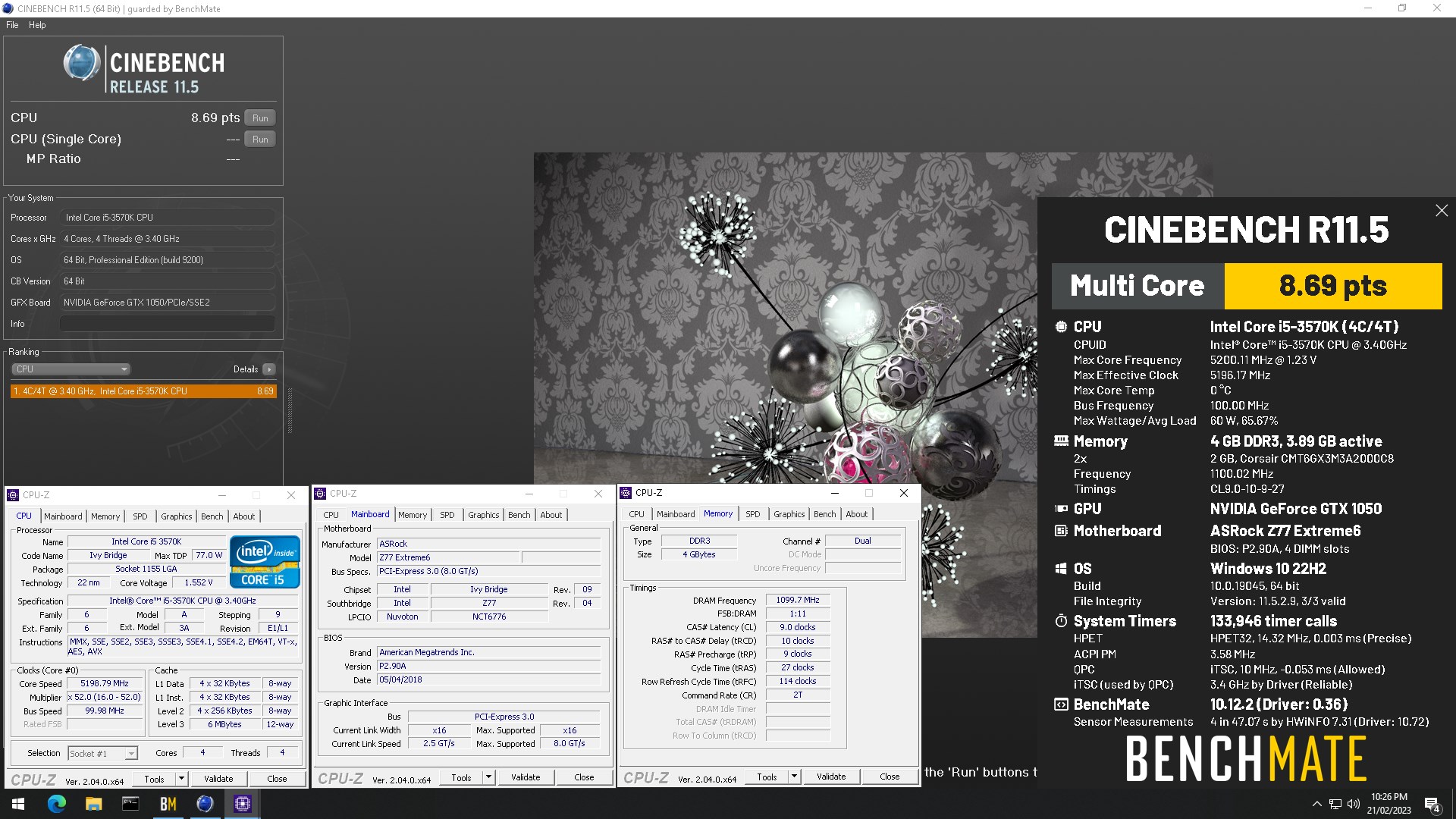Click the rendered Cinebench scene image
The width and height of the screenshot is (1456, 819).
click(785, 318)
